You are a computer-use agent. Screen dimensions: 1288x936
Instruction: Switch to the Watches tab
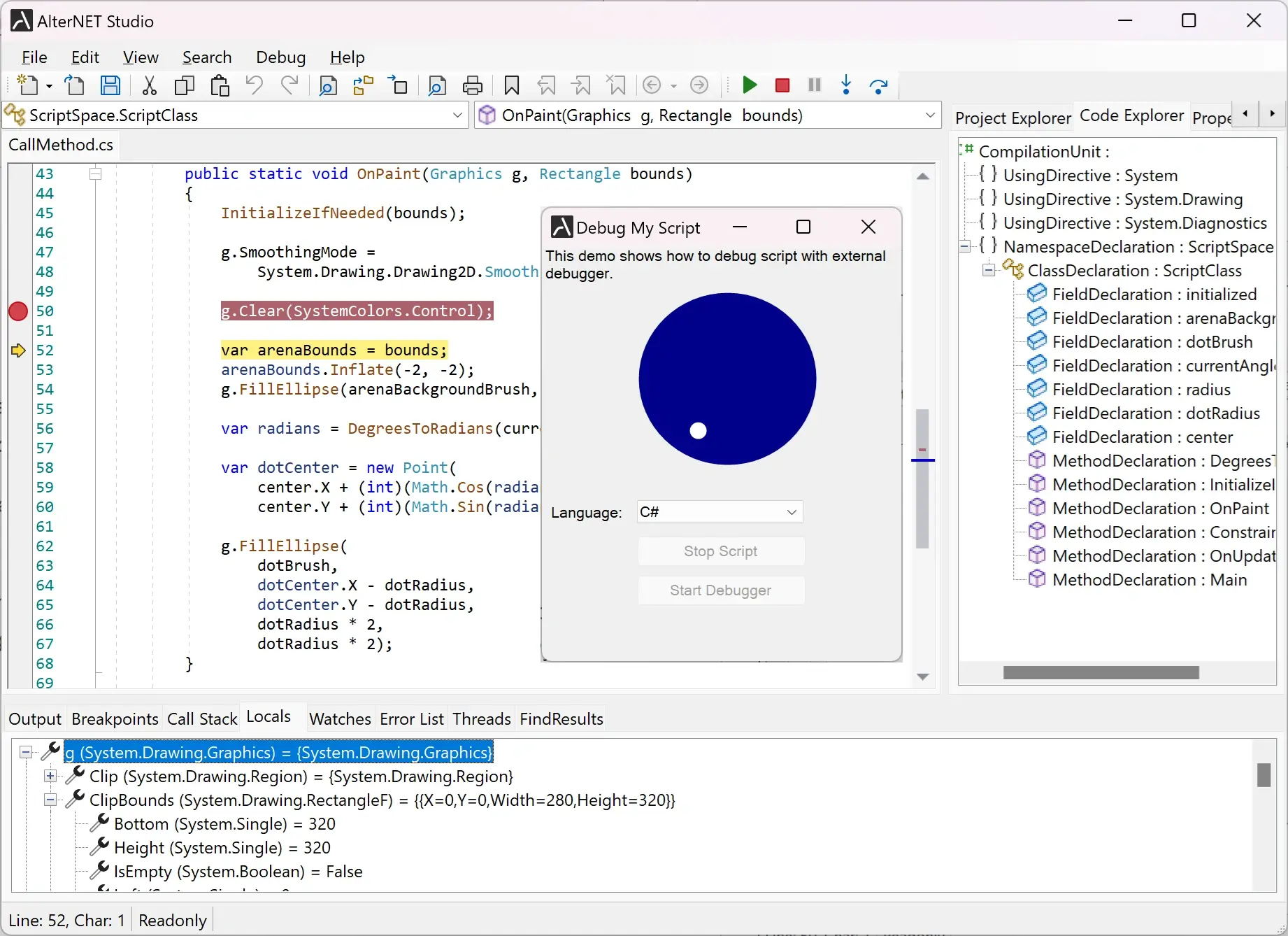pyautogui.click(x=340, y=718)
